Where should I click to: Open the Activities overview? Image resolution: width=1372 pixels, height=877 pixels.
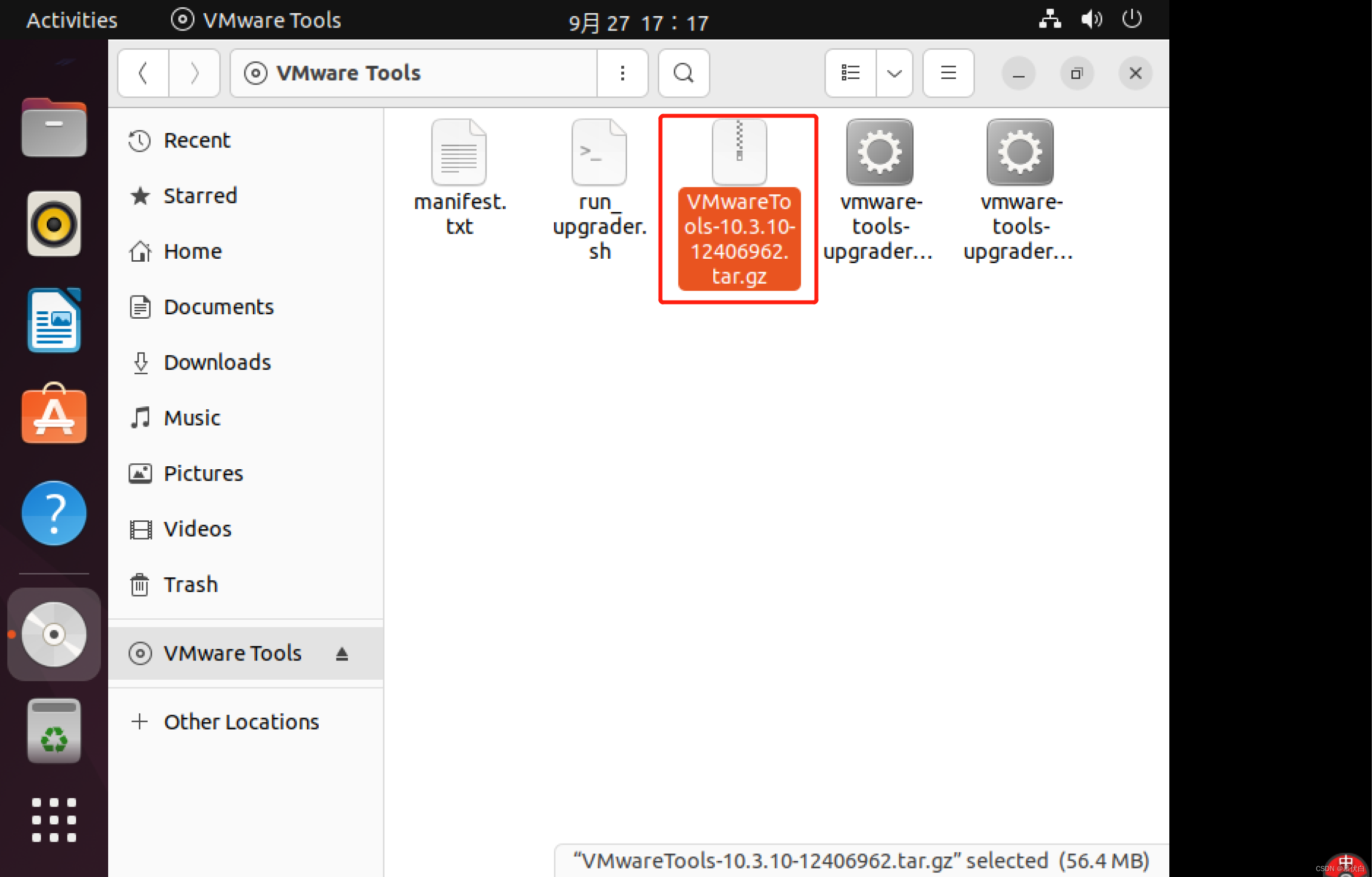[x=72, y=20]
